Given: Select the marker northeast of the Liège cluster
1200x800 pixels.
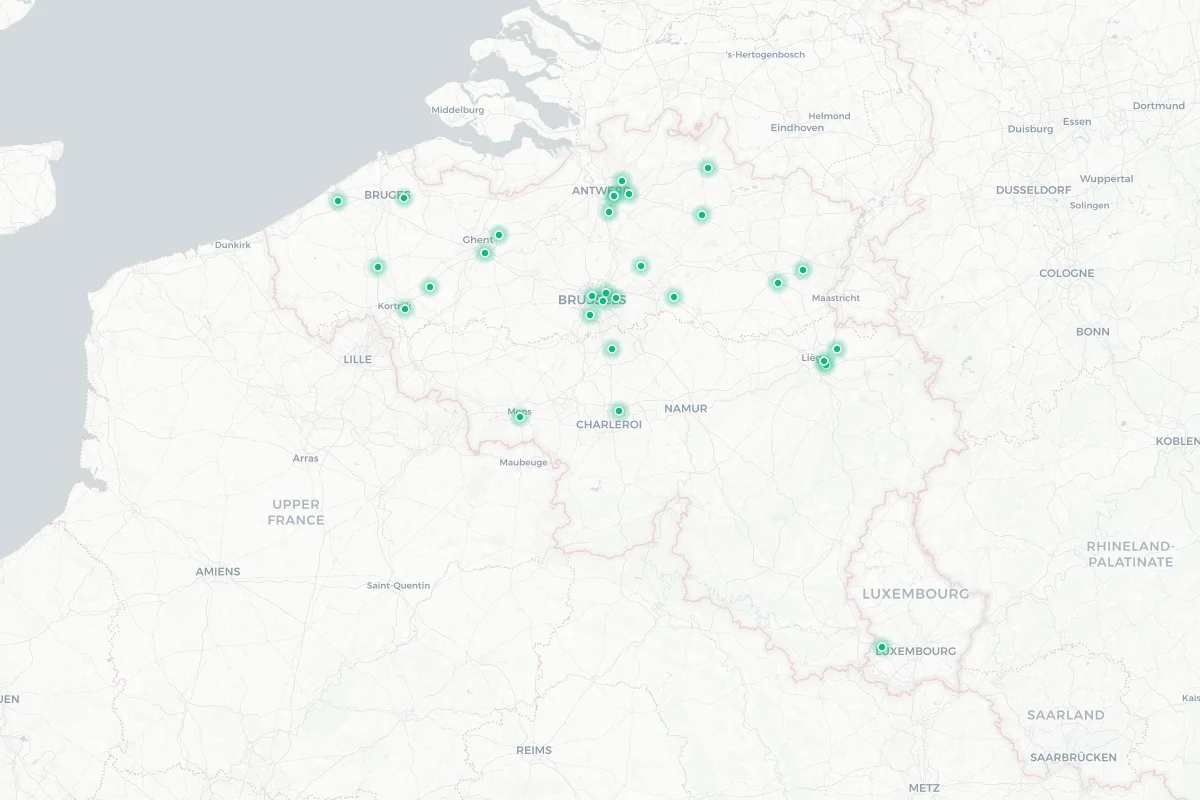Looking at the screenshot, I should tap(837, 349).
